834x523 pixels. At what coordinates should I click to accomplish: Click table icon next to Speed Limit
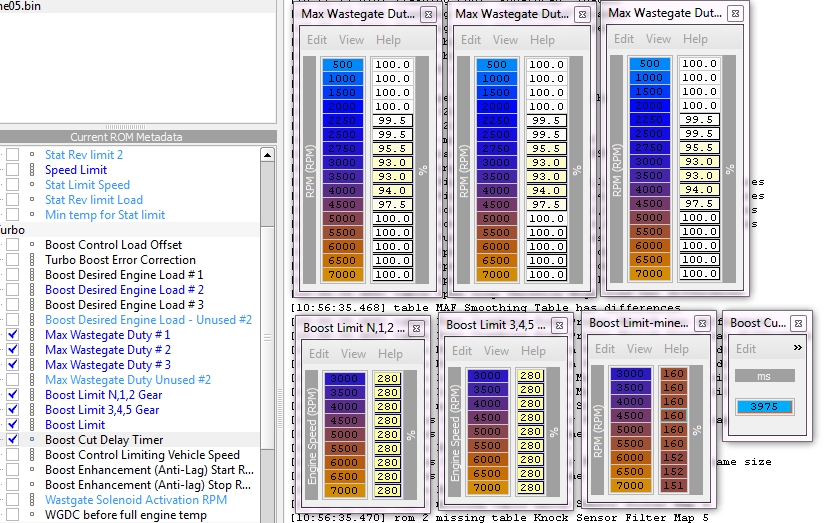pyautogui.click(x=32, y=170)
